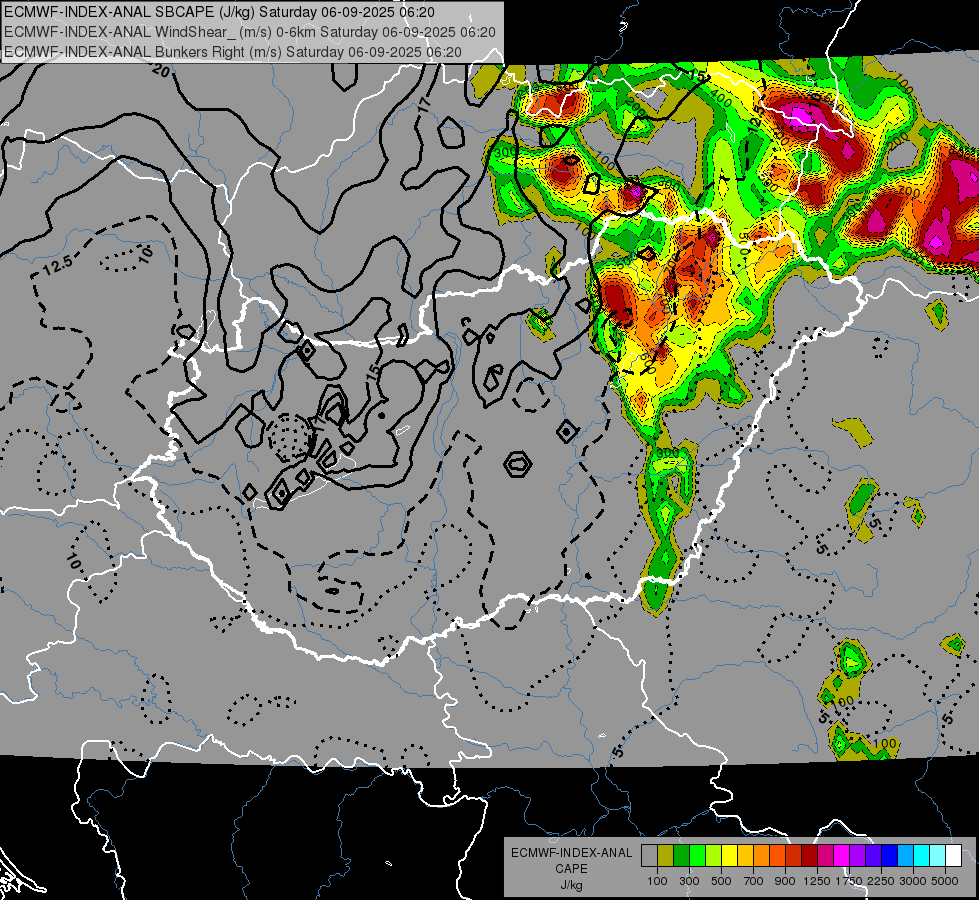This screenshot has height=900, width=979.
Task: Click the amber legend swatch before 700
Action: (x=745, y=856)
